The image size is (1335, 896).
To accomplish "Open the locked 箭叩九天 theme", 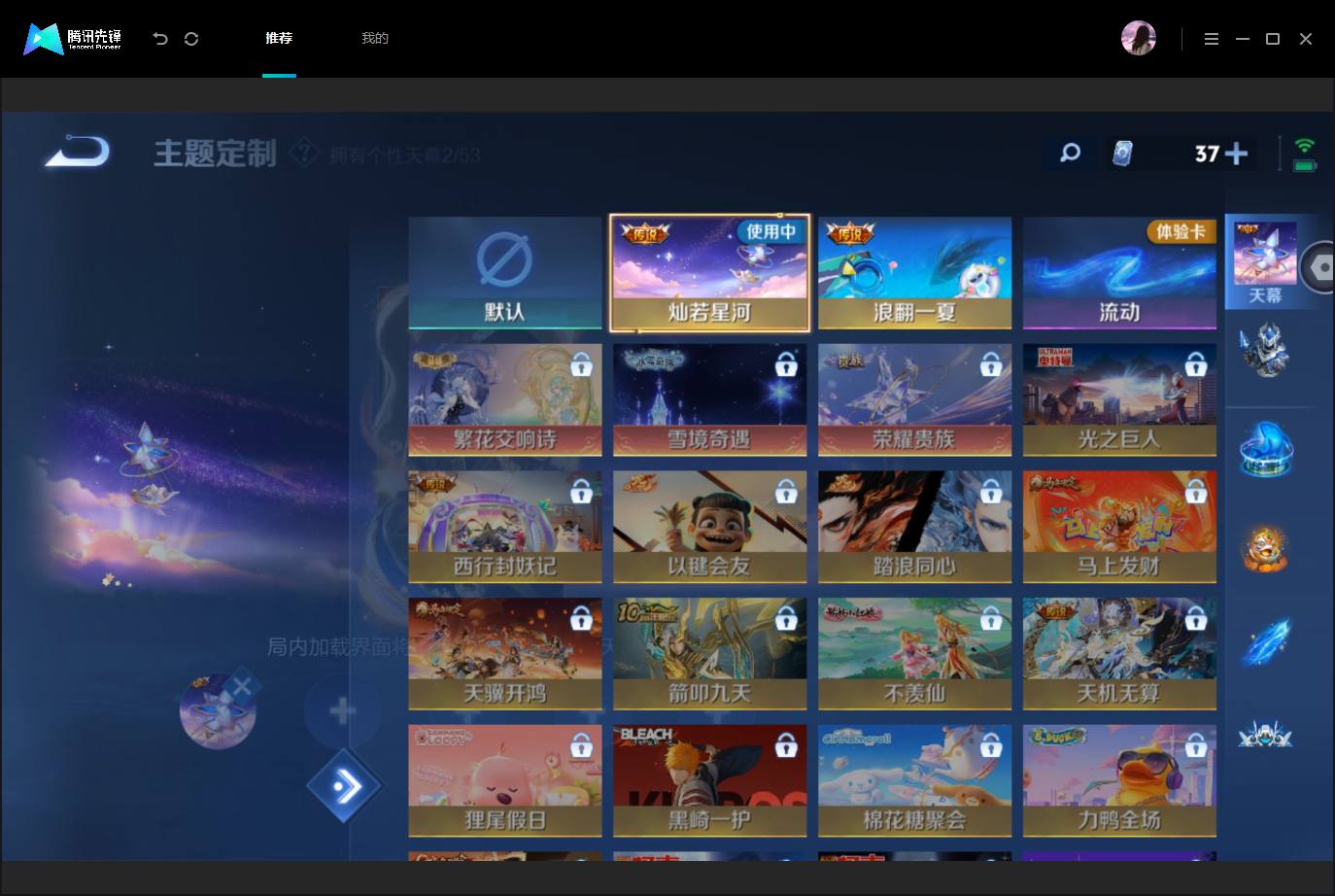I will coord(710,654).
